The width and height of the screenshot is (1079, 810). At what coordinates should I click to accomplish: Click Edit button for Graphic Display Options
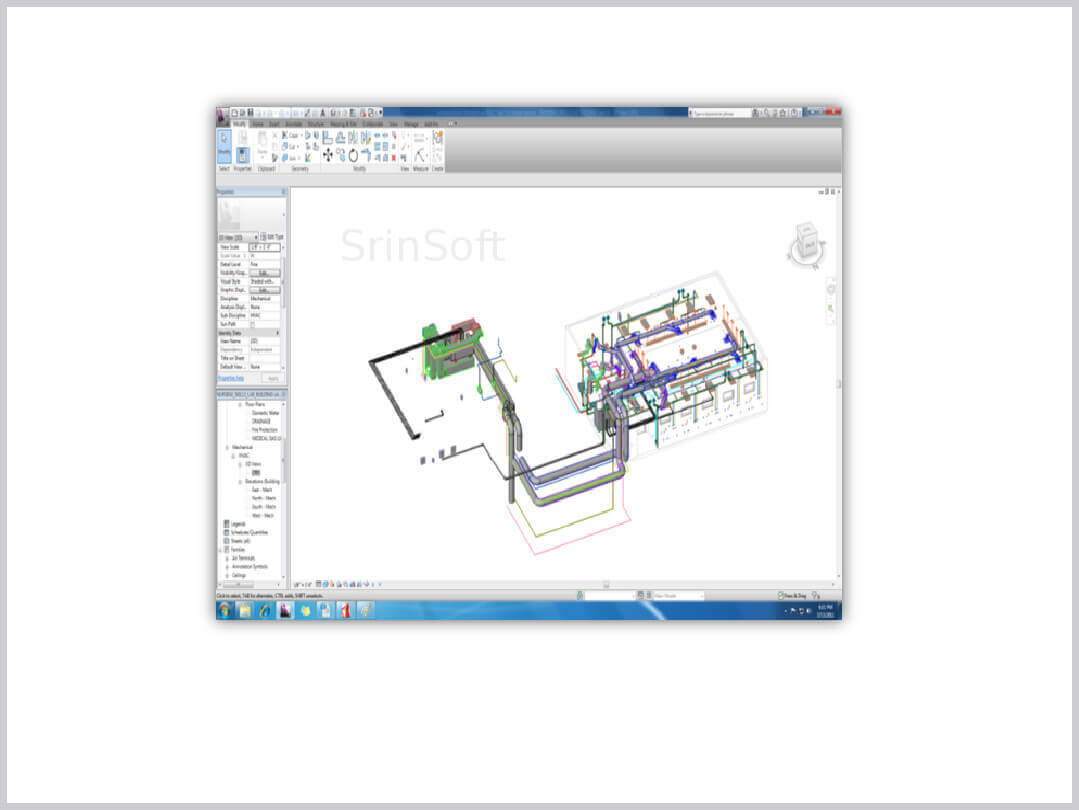click(264, 290)
